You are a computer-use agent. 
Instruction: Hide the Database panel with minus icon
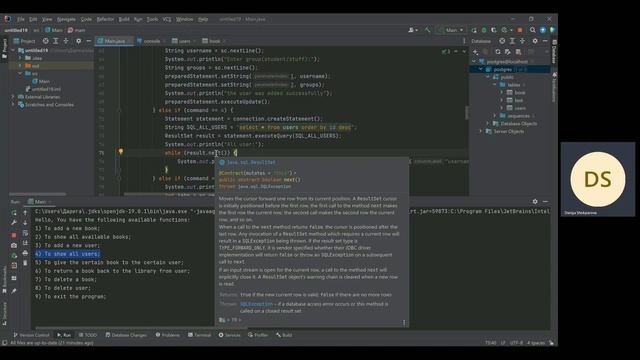pos(545,41)
